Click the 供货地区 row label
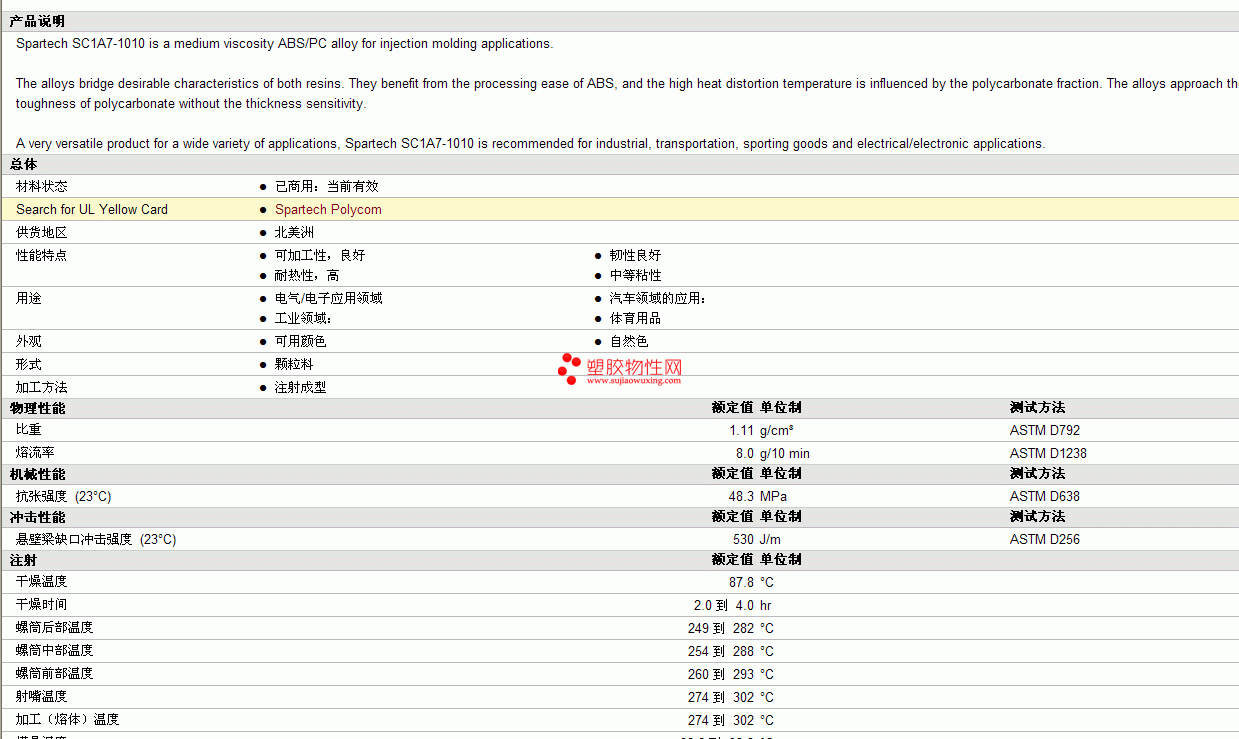Viewport: 1239px width, 739px height. pyautogui.click(x=42, y=232)
